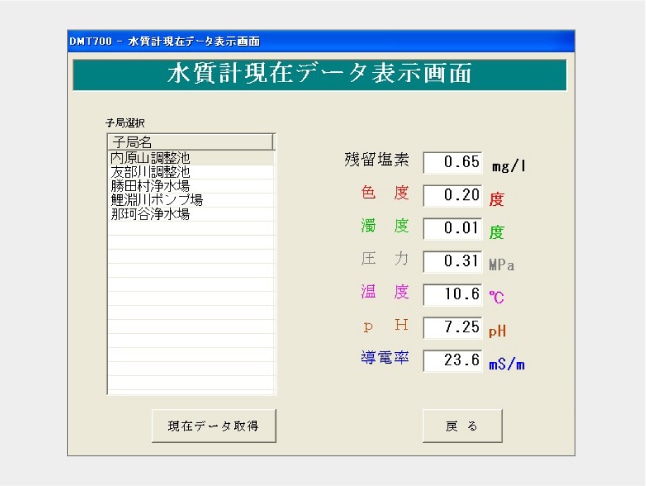Pick the 鯉淵川ポンプ場 list entry
The width and height of the screenshot is (646, 486).
point(156,200)
